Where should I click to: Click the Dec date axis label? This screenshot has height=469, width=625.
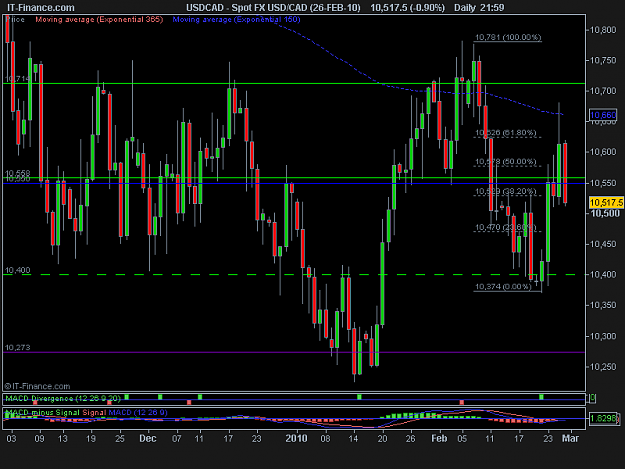click(147, 438)
